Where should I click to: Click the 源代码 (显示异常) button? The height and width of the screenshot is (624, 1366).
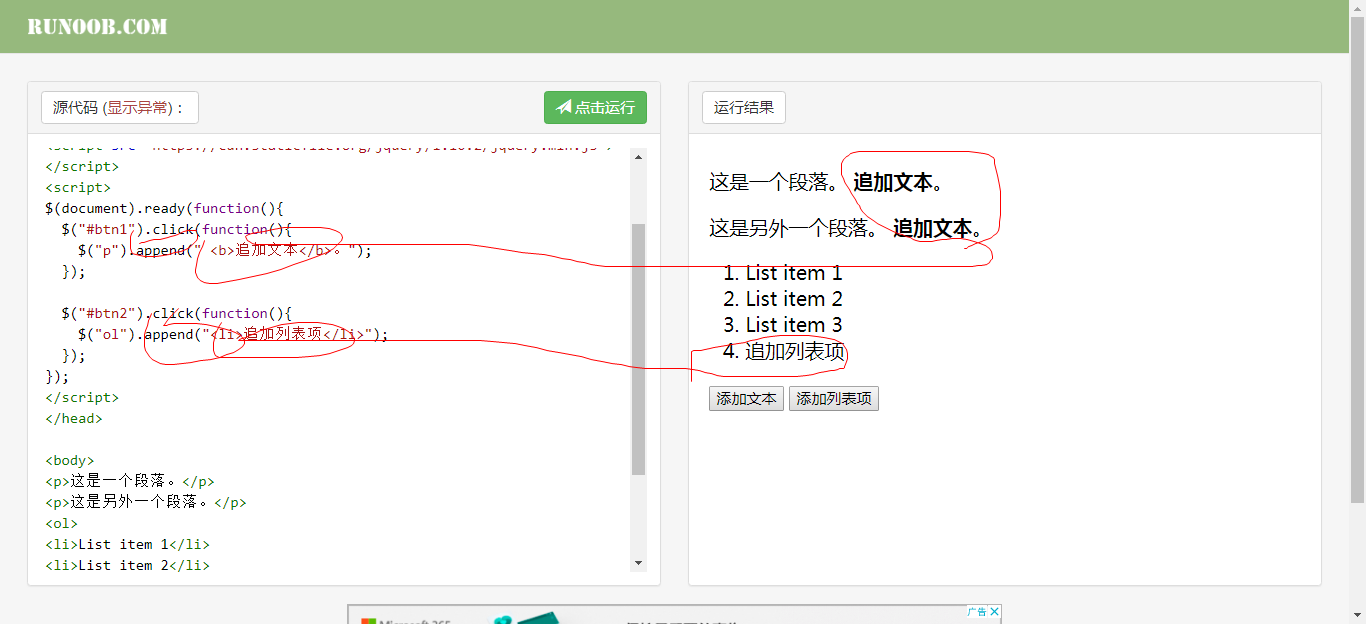click(120, 108)
